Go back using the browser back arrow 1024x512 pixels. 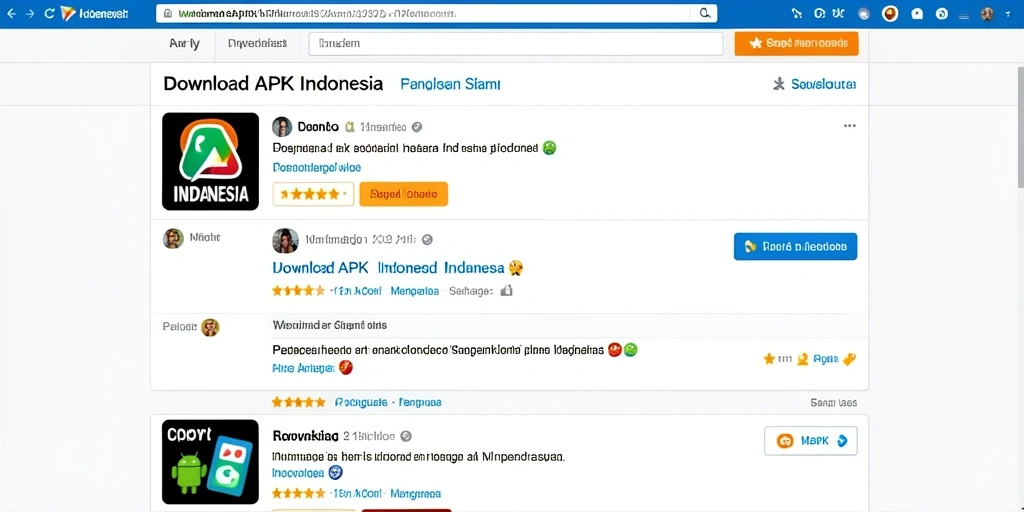coord(11,13)
